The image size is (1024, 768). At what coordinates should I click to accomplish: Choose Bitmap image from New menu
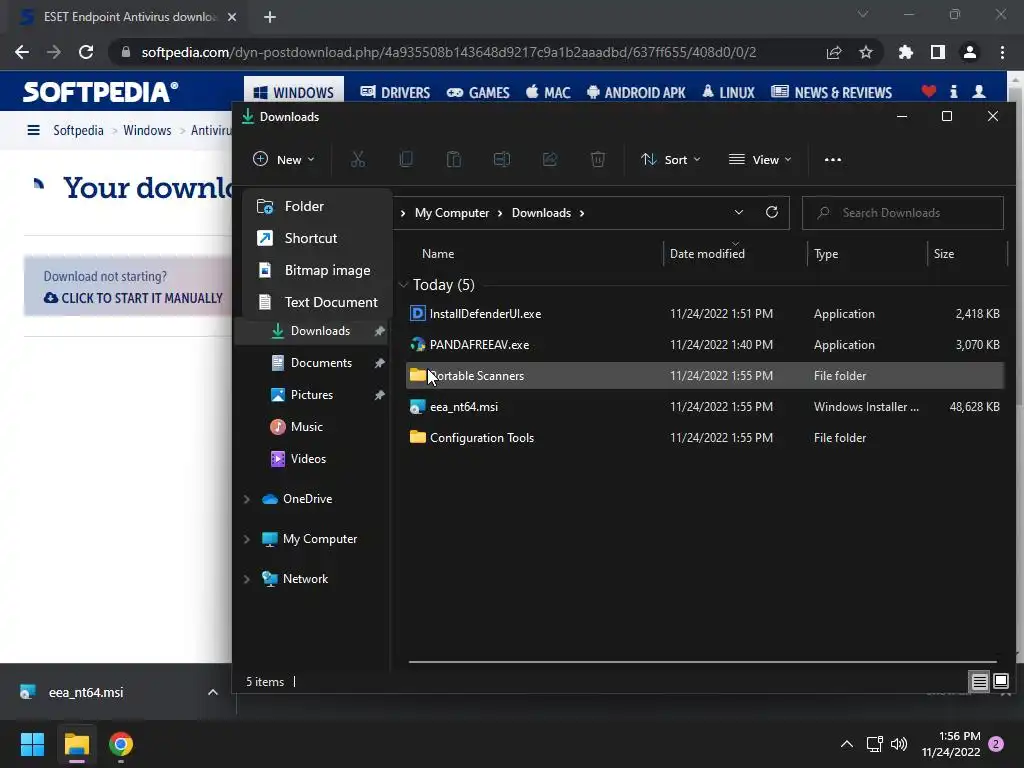(x=317, y=270)
